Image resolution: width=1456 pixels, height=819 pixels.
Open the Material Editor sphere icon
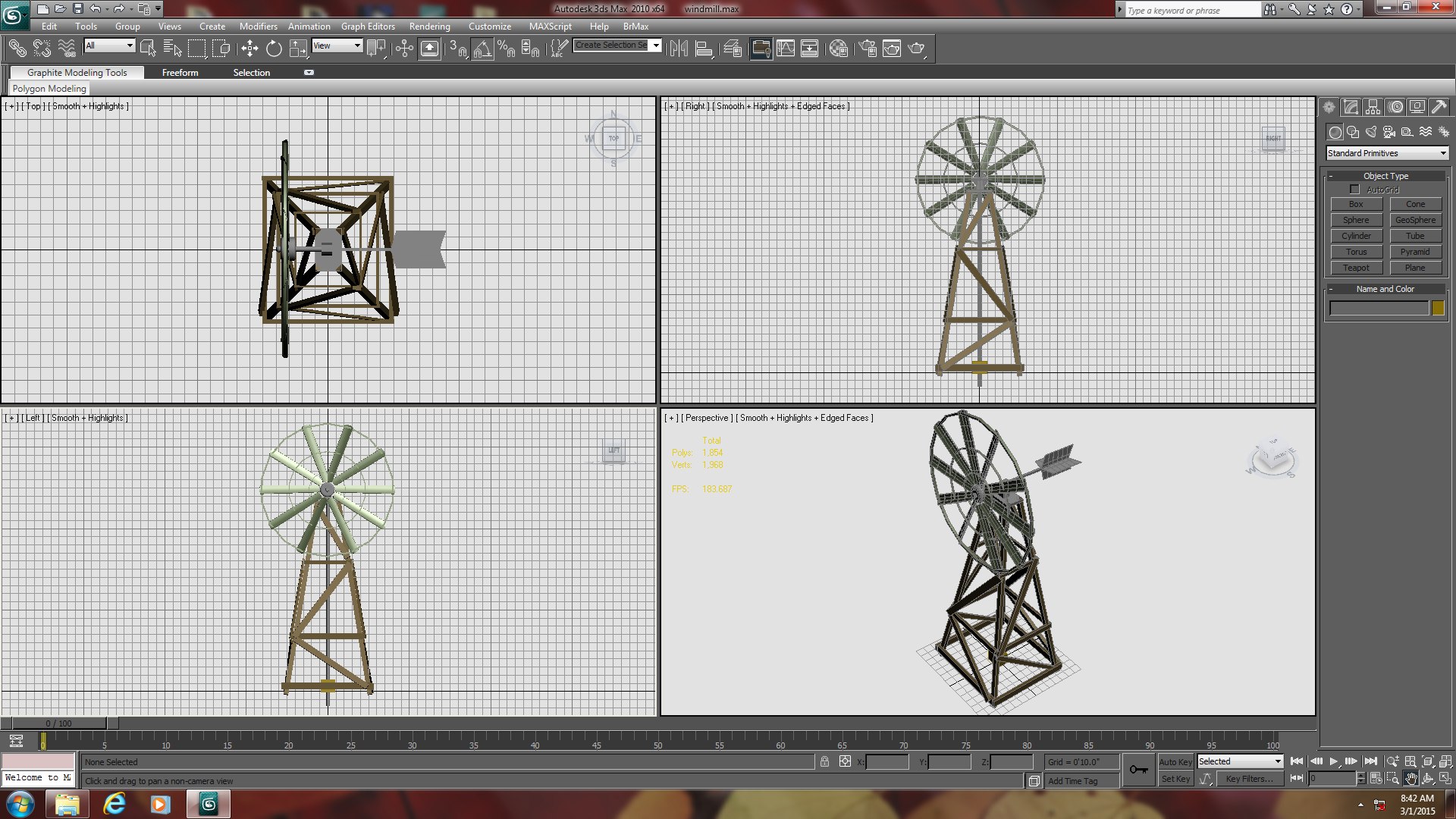(x=838, y=49)
